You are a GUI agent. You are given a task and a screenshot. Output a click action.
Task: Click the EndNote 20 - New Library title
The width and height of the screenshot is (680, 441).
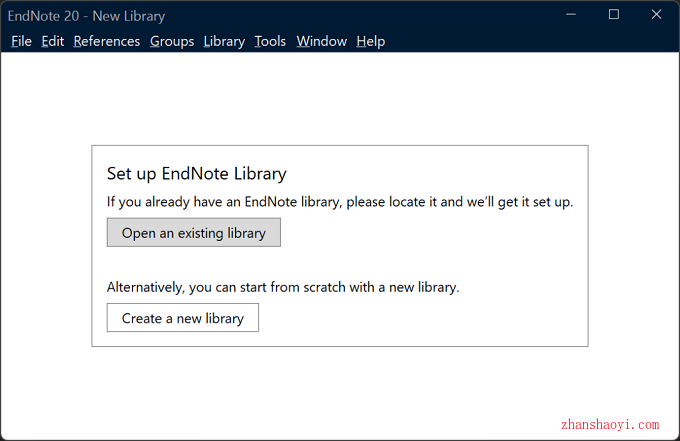86,16
